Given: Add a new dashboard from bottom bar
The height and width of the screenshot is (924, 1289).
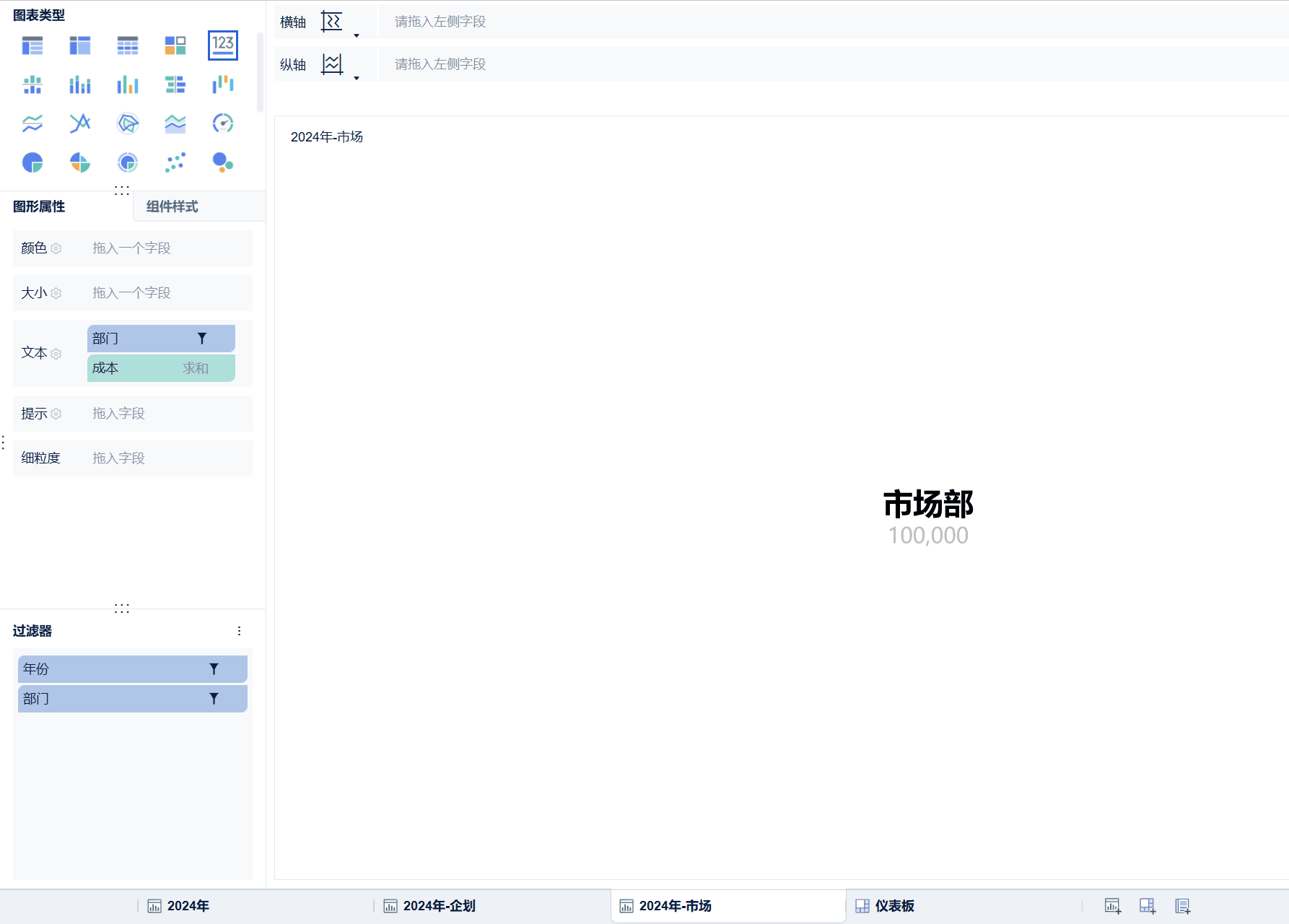Looking at the screenshot, I should coord(1148,906).
